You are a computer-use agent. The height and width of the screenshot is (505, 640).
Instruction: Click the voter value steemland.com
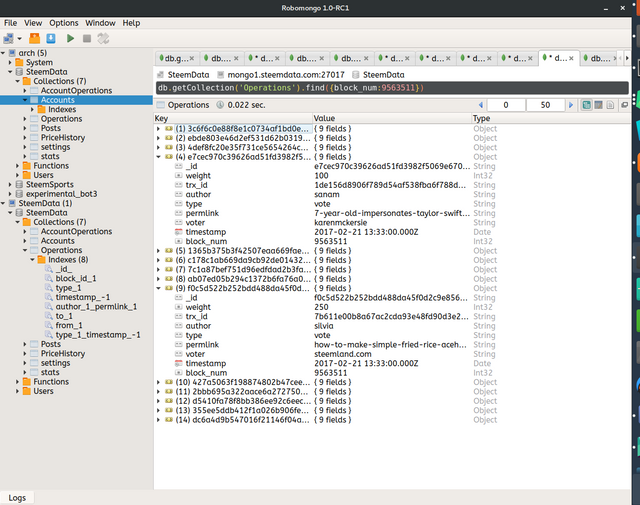click(x=343, y=354)
